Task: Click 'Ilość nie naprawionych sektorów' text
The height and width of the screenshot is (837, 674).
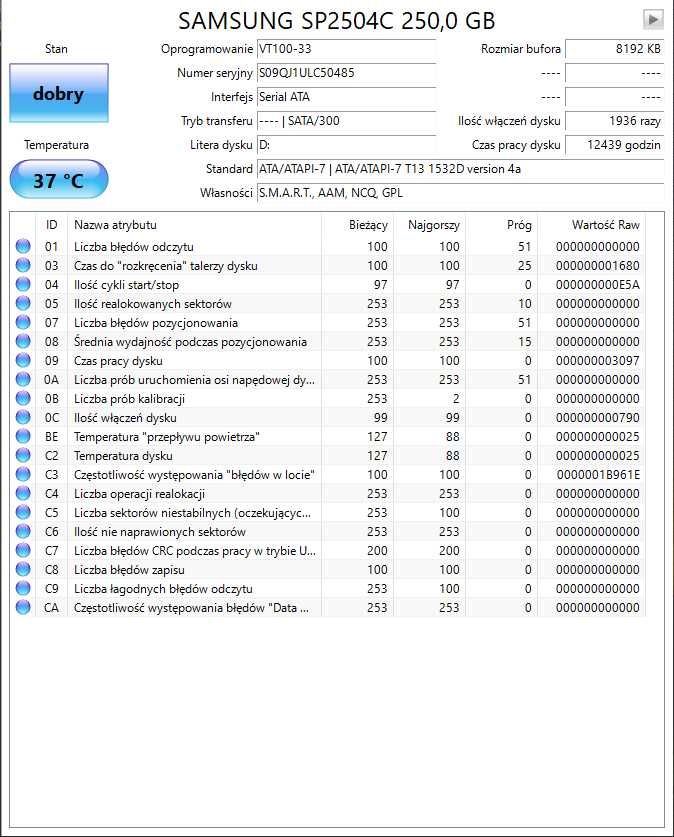Action: tap(160, 532)
